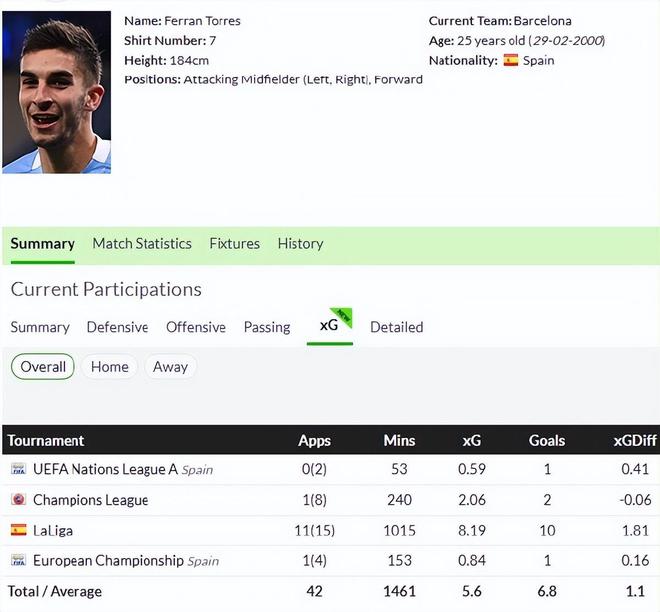The width and height of the screenshot is (660, 612).
Task: Click the green NEW badge on xG
Action: tap(343, 316)
